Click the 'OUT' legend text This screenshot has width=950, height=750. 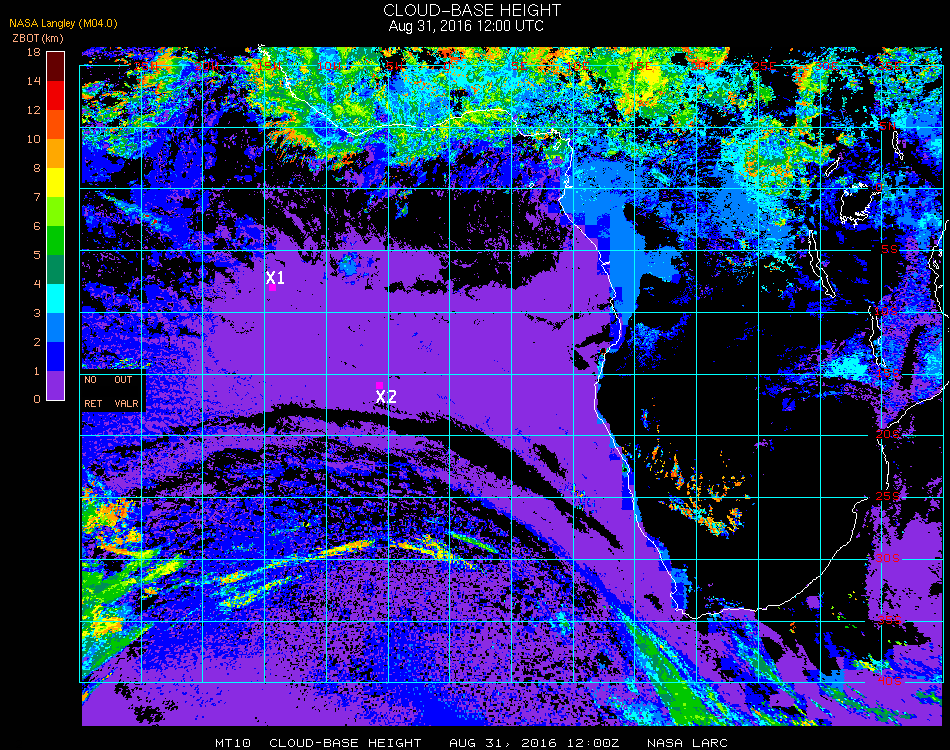click(x=123, y=380)
